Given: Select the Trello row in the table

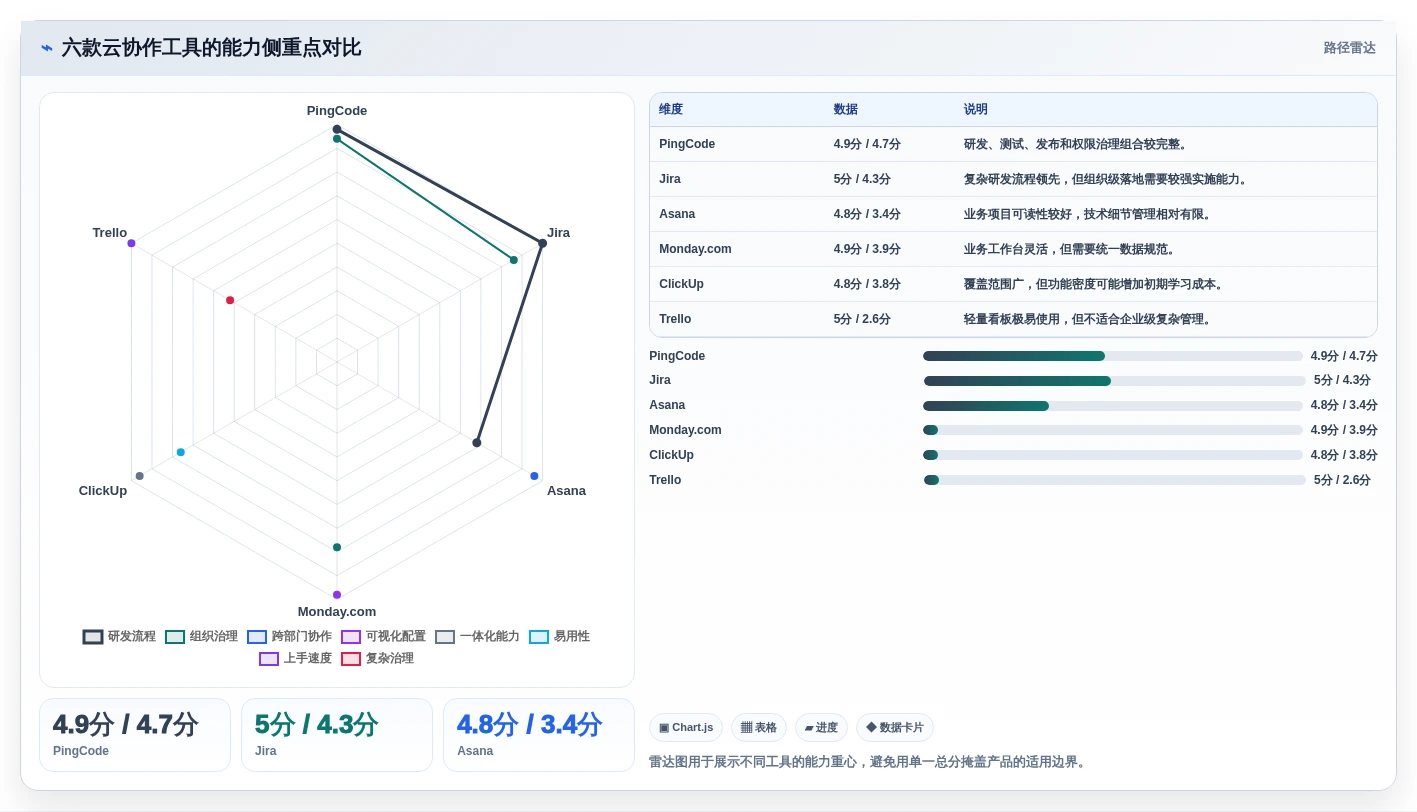Looking at the screenshot, I should click(1013, 319).
